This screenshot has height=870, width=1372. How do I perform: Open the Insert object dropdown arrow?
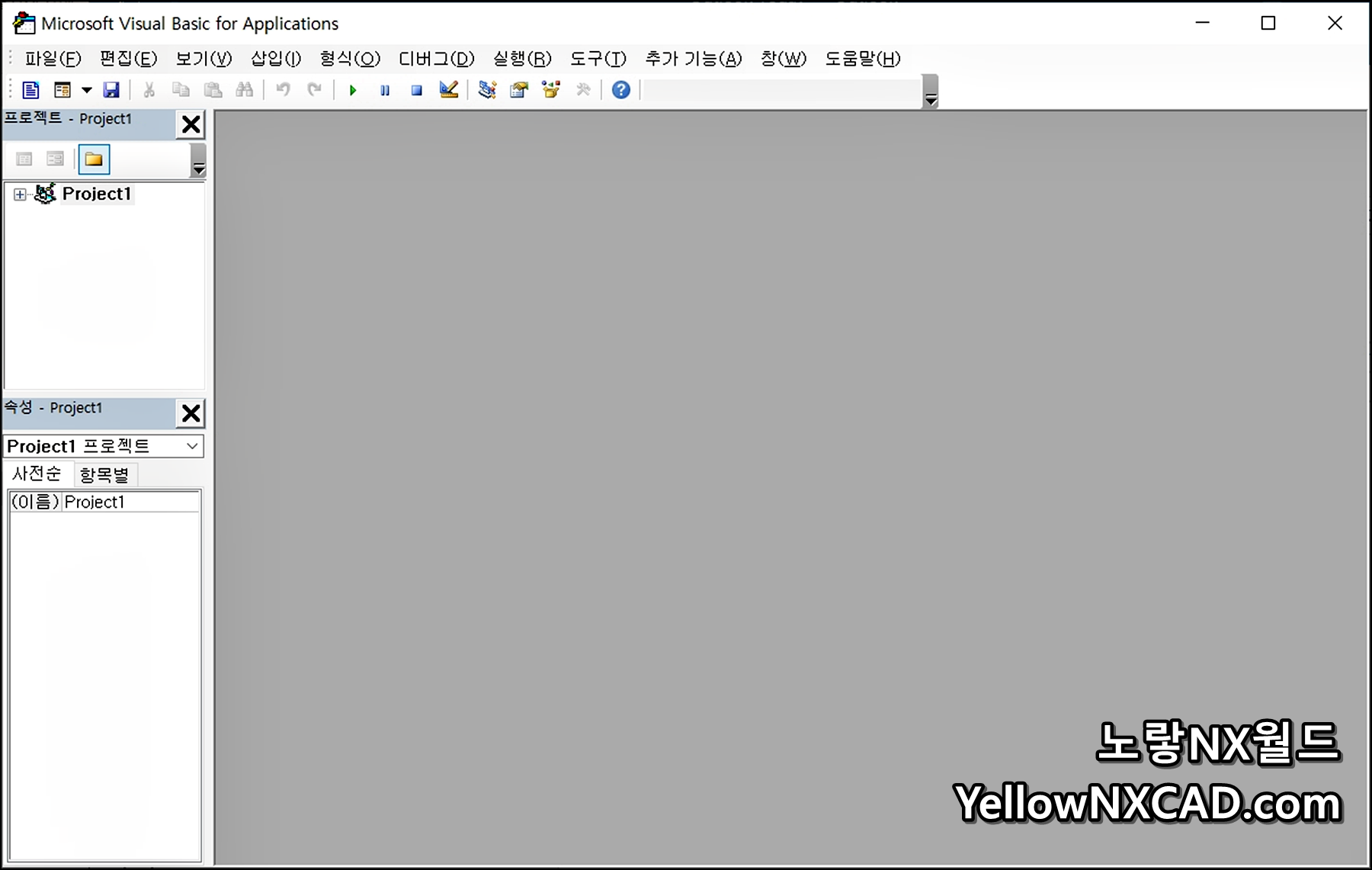(87, 90)
